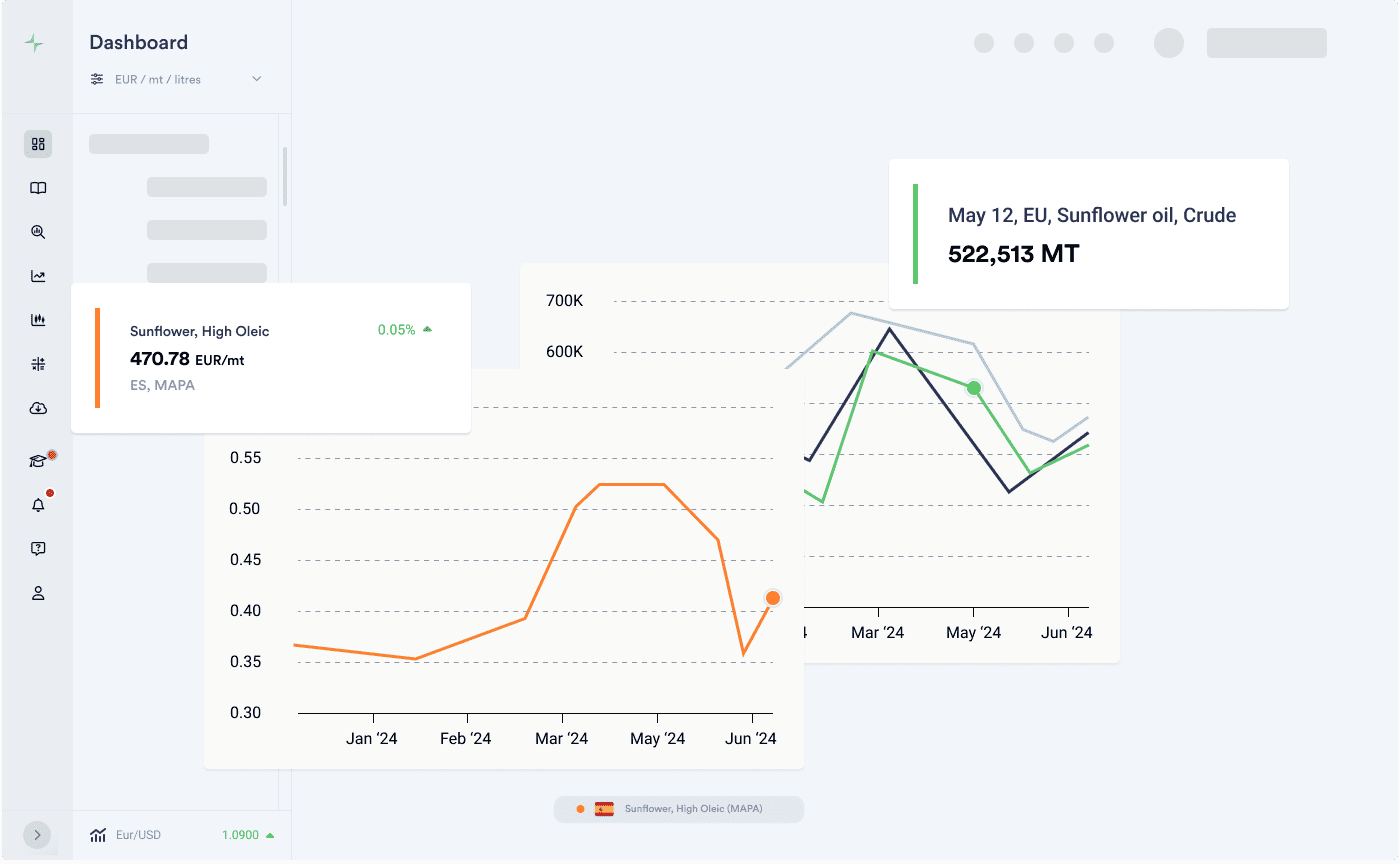View the line chart trends section
This screenshot has width=1400, height=864.
38,275
